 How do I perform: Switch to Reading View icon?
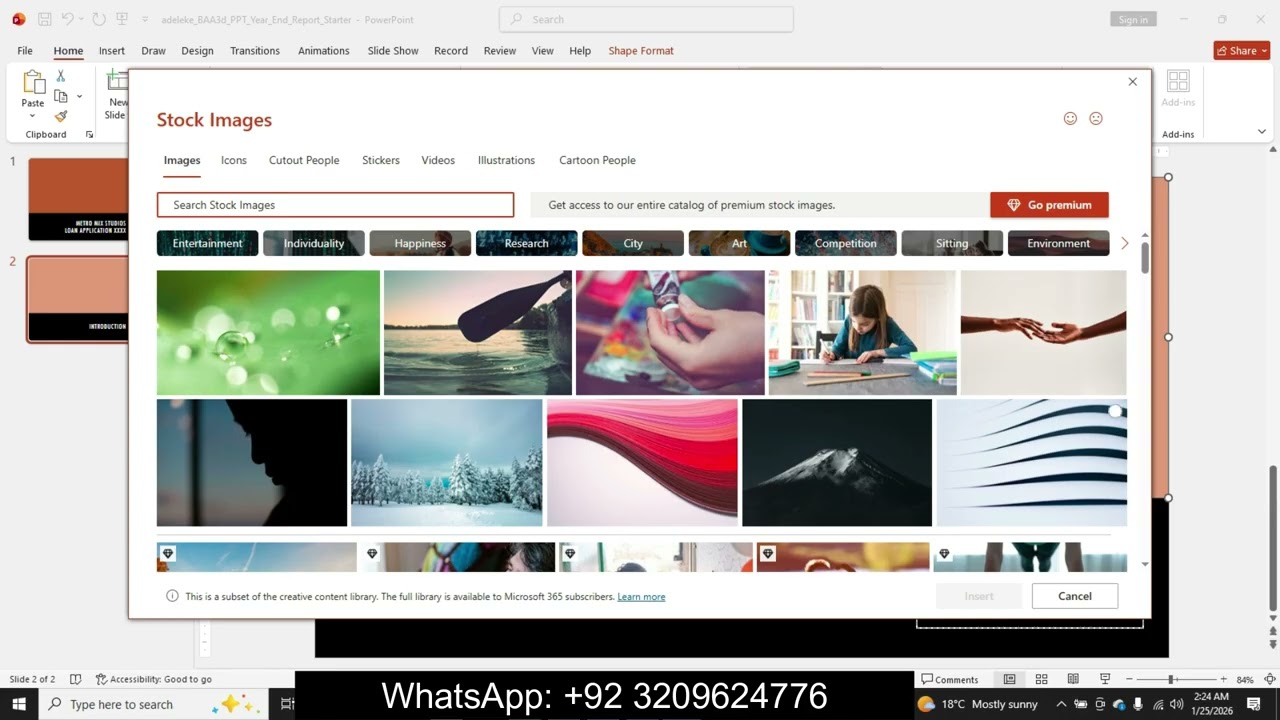pos(1073,679)
